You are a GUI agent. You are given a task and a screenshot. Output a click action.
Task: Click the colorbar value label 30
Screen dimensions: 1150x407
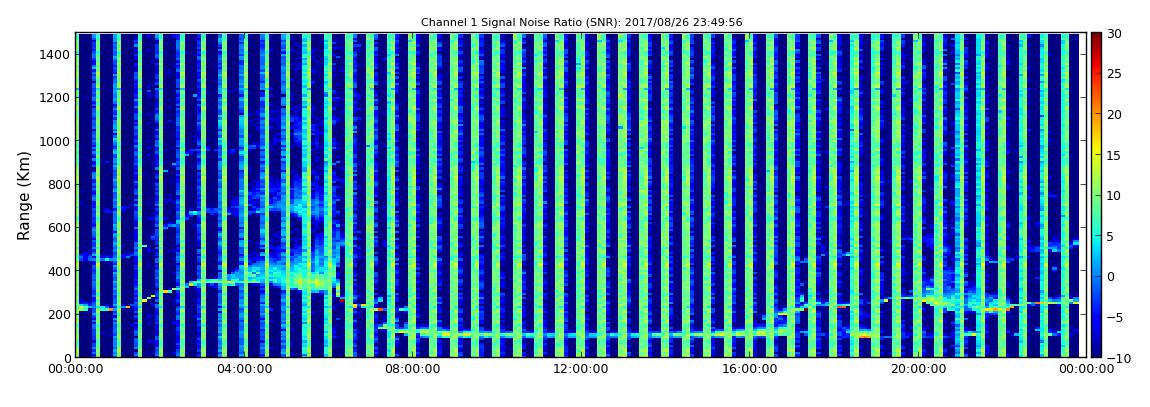tap(1114, 34)
